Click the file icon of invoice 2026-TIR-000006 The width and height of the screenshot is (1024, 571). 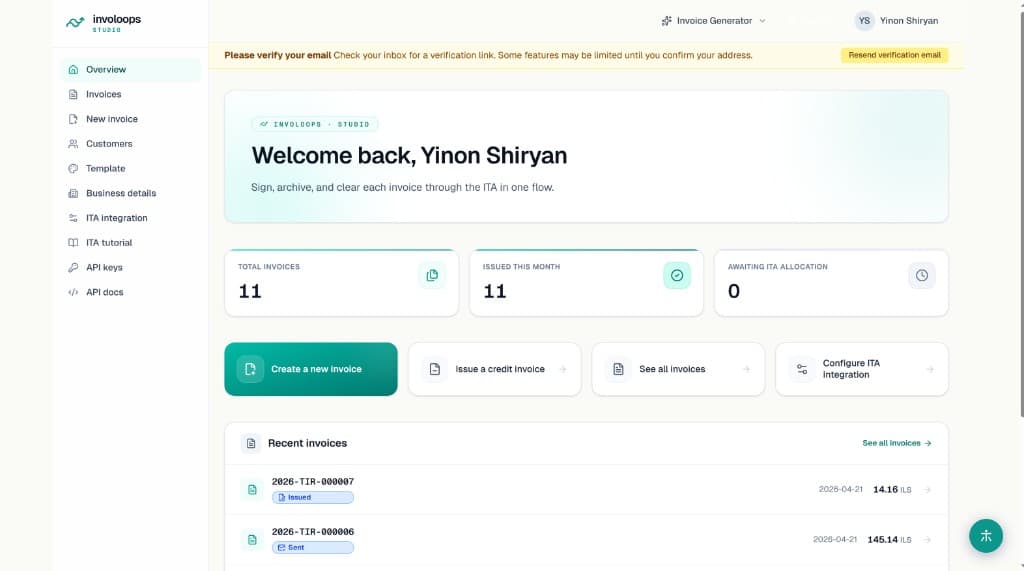[252, 540]
